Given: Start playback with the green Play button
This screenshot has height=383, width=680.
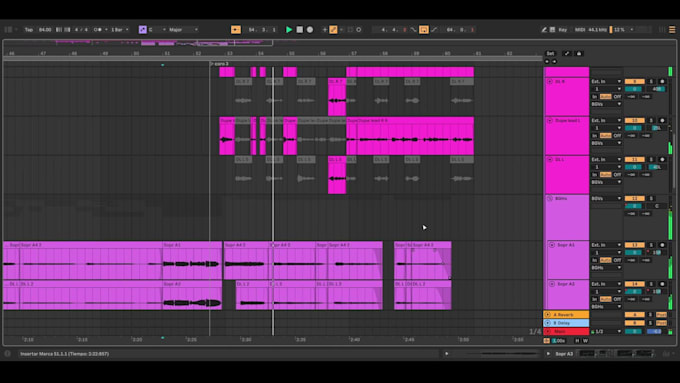Looking at the screenshot, I should point(289,29).
